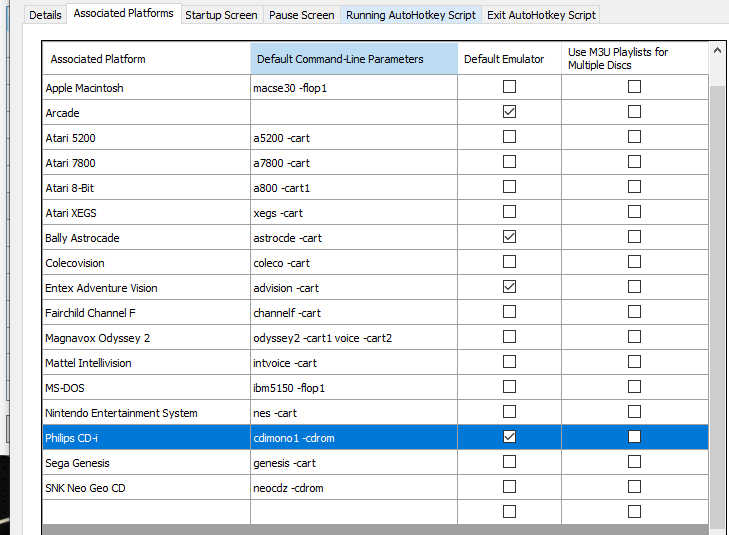Select the Fairchild Channel F platform cell
Screen dimensions: 729x535
146,313
